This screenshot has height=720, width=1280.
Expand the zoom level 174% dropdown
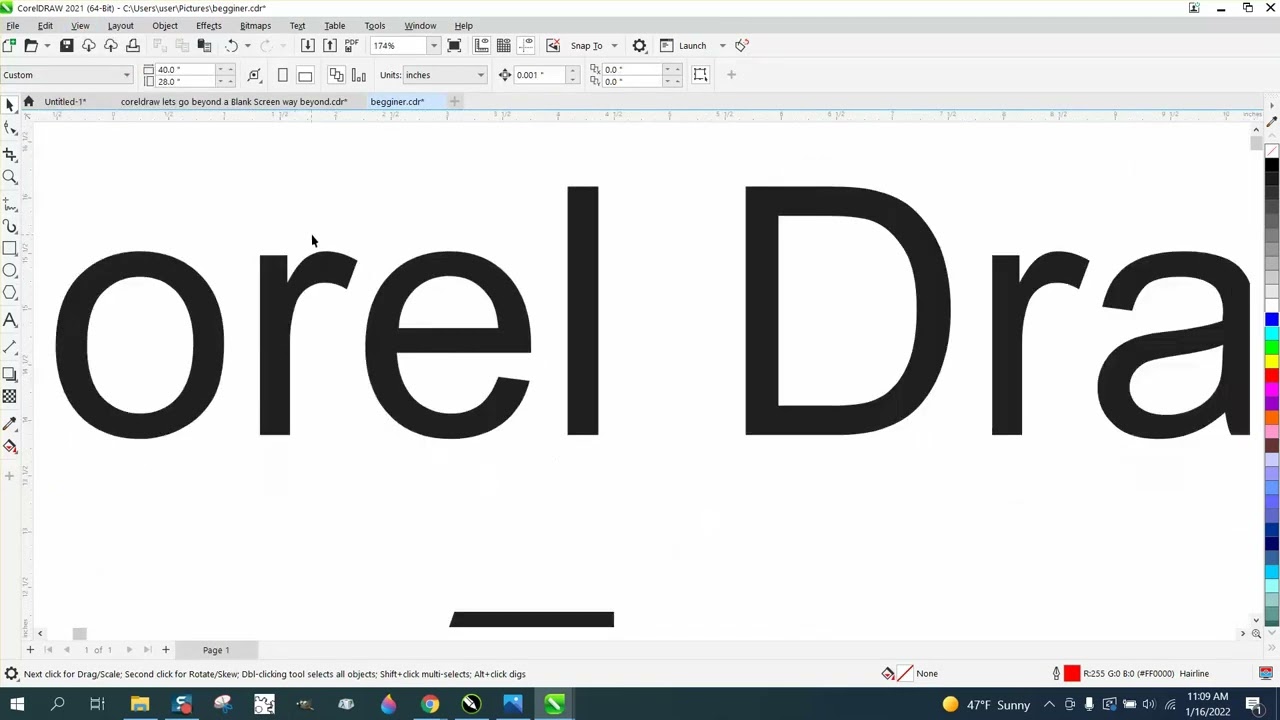(x=433, y=46)
